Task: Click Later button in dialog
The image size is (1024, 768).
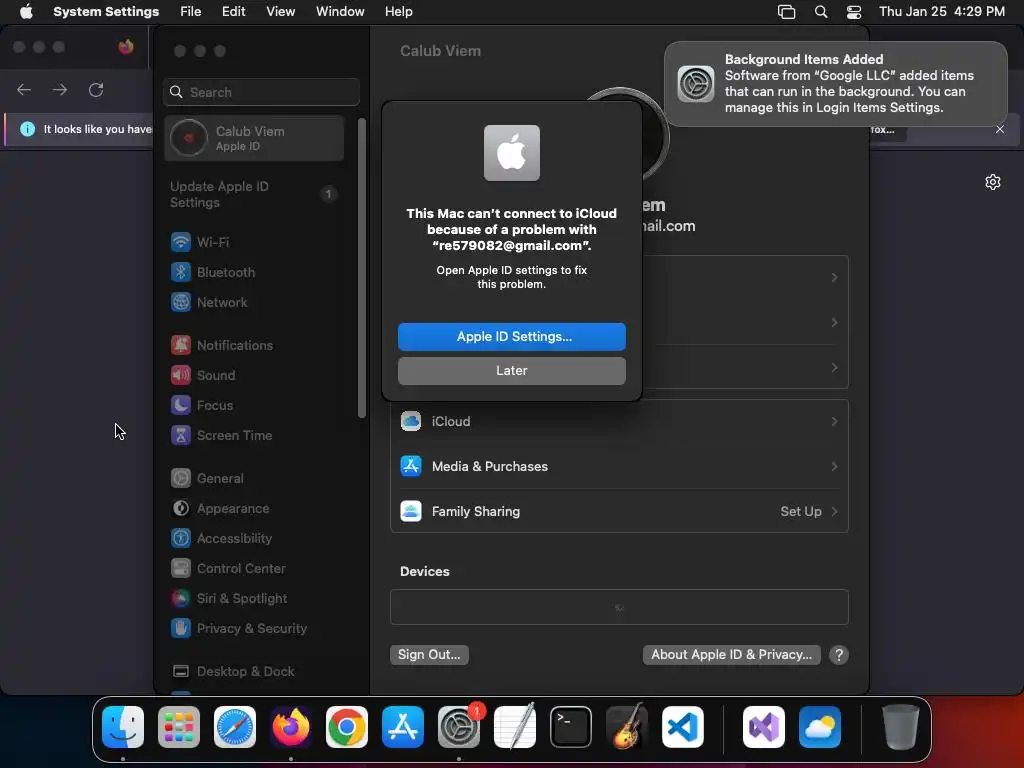Action: click(x=512, y=371)
